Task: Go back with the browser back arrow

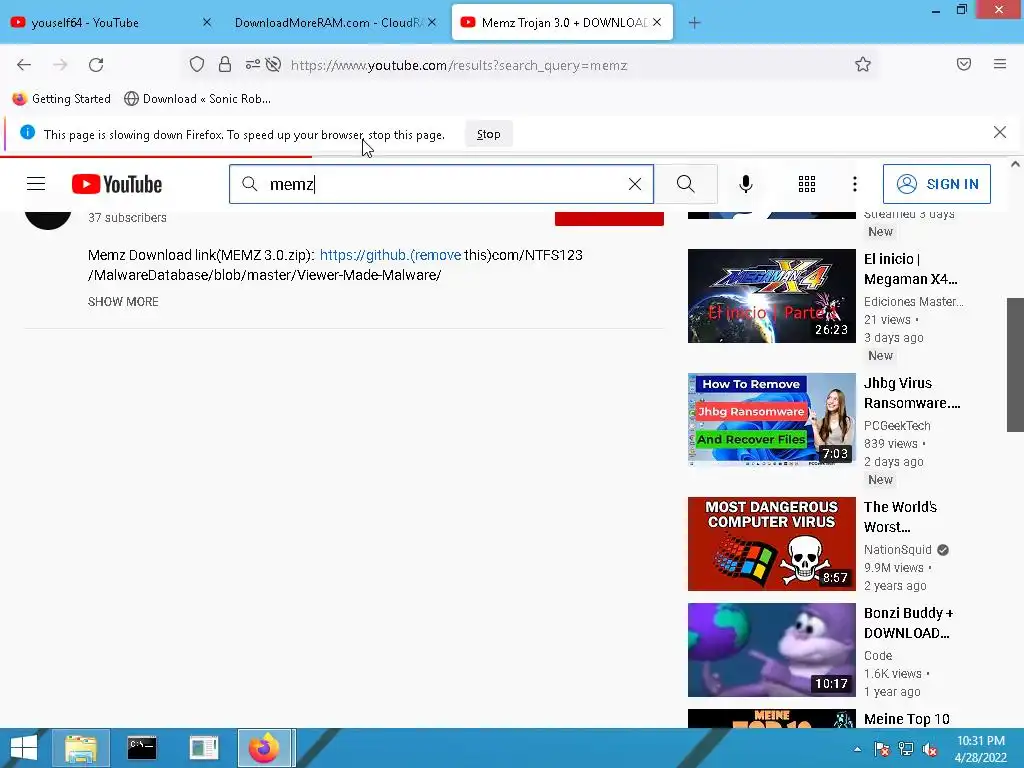Action: point(24,65)
